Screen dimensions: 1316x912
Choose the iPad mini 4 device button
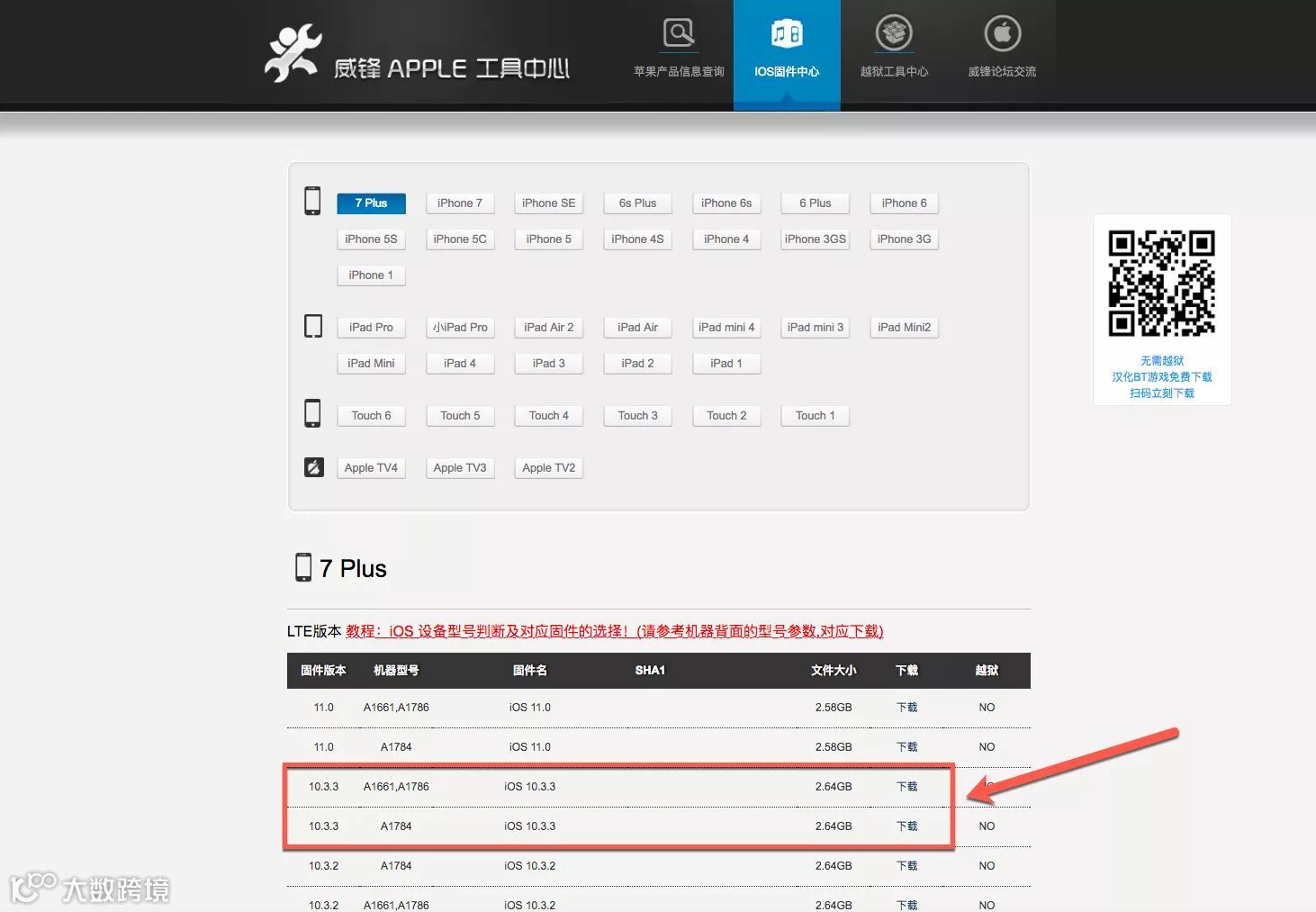[x=726, y=328]
